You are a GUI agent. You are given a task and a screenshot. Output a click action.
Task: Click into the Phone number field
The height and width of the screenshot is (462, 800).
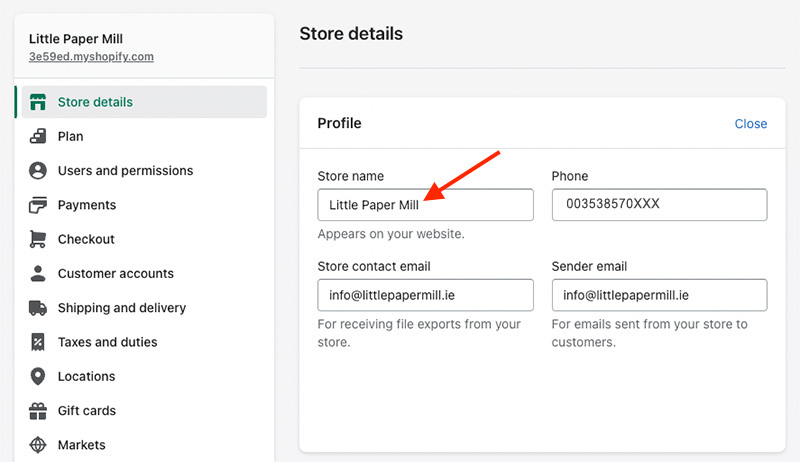[659, 204]
